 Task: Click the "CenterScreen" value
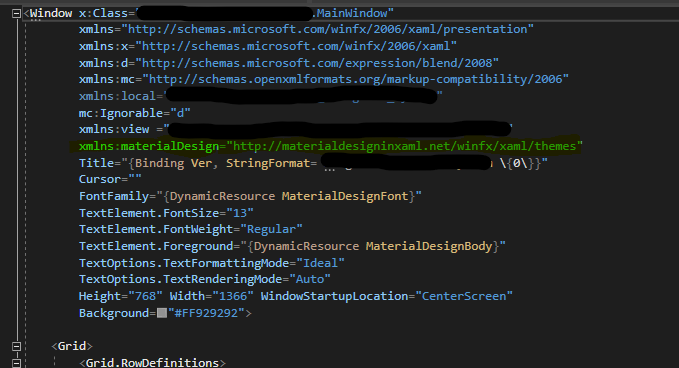coord(464,296)
